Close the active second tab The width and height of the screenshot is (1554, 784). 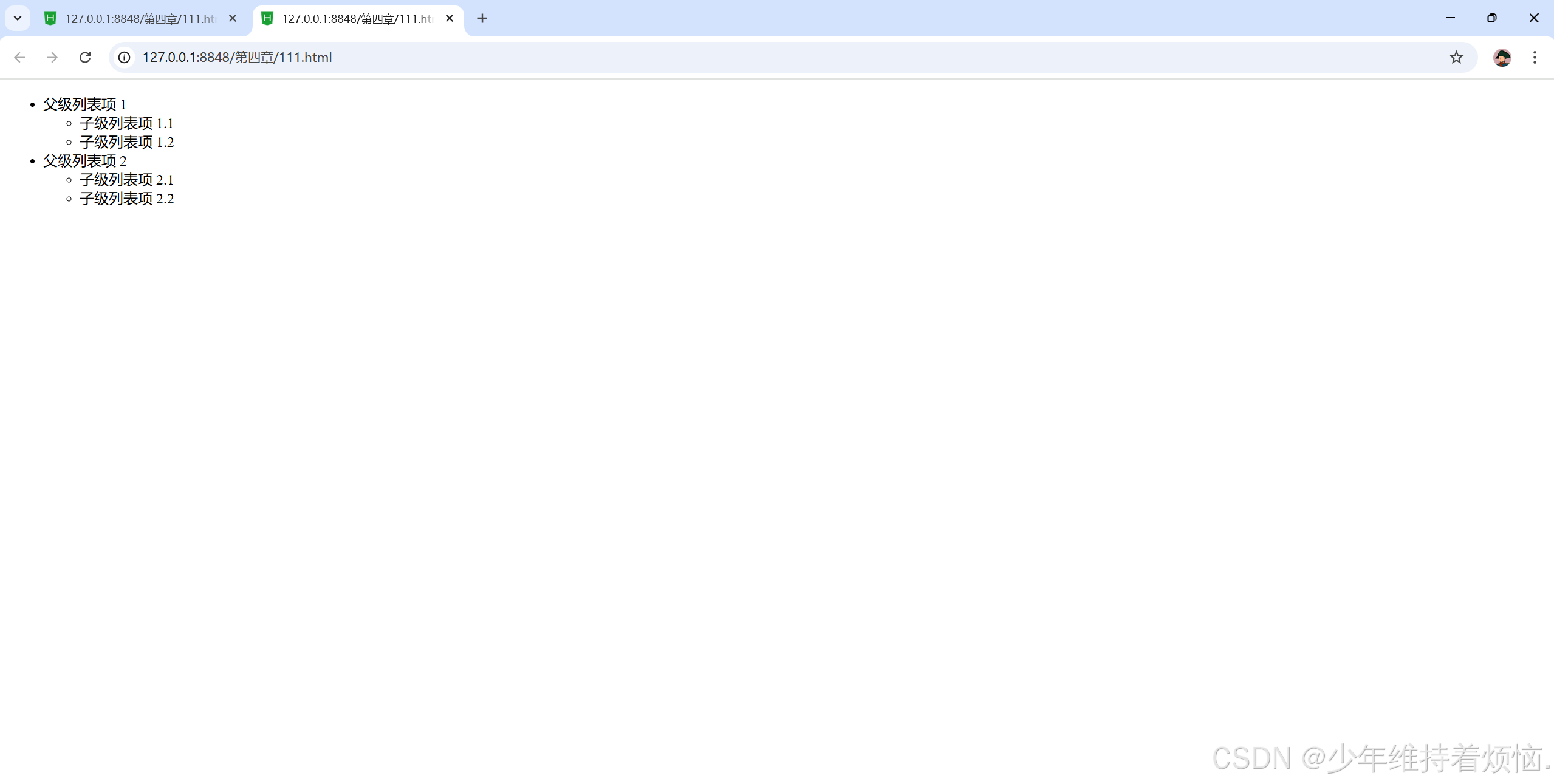coord(450,18)
